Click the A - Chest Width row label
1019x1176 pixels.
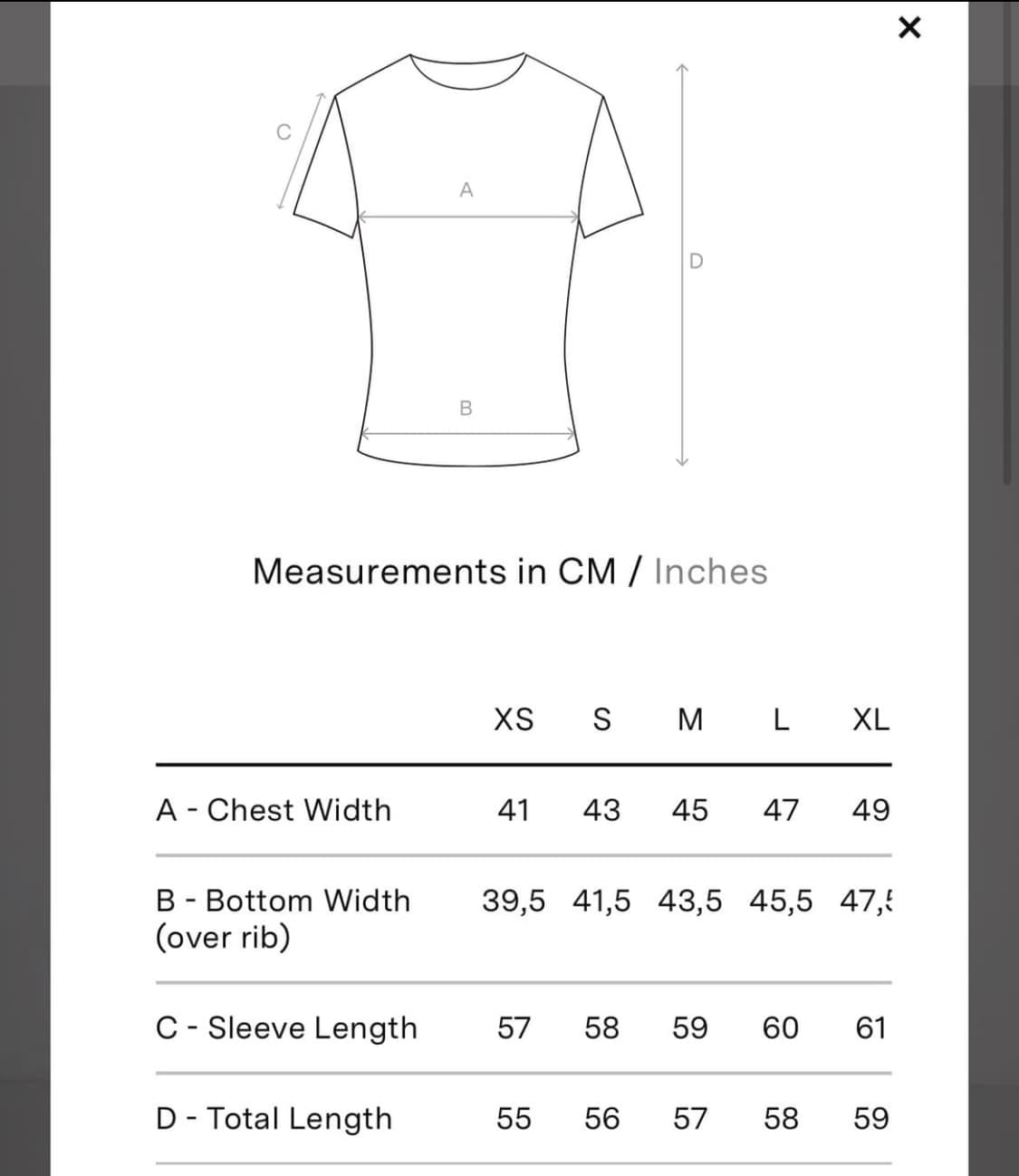(274, 810)
